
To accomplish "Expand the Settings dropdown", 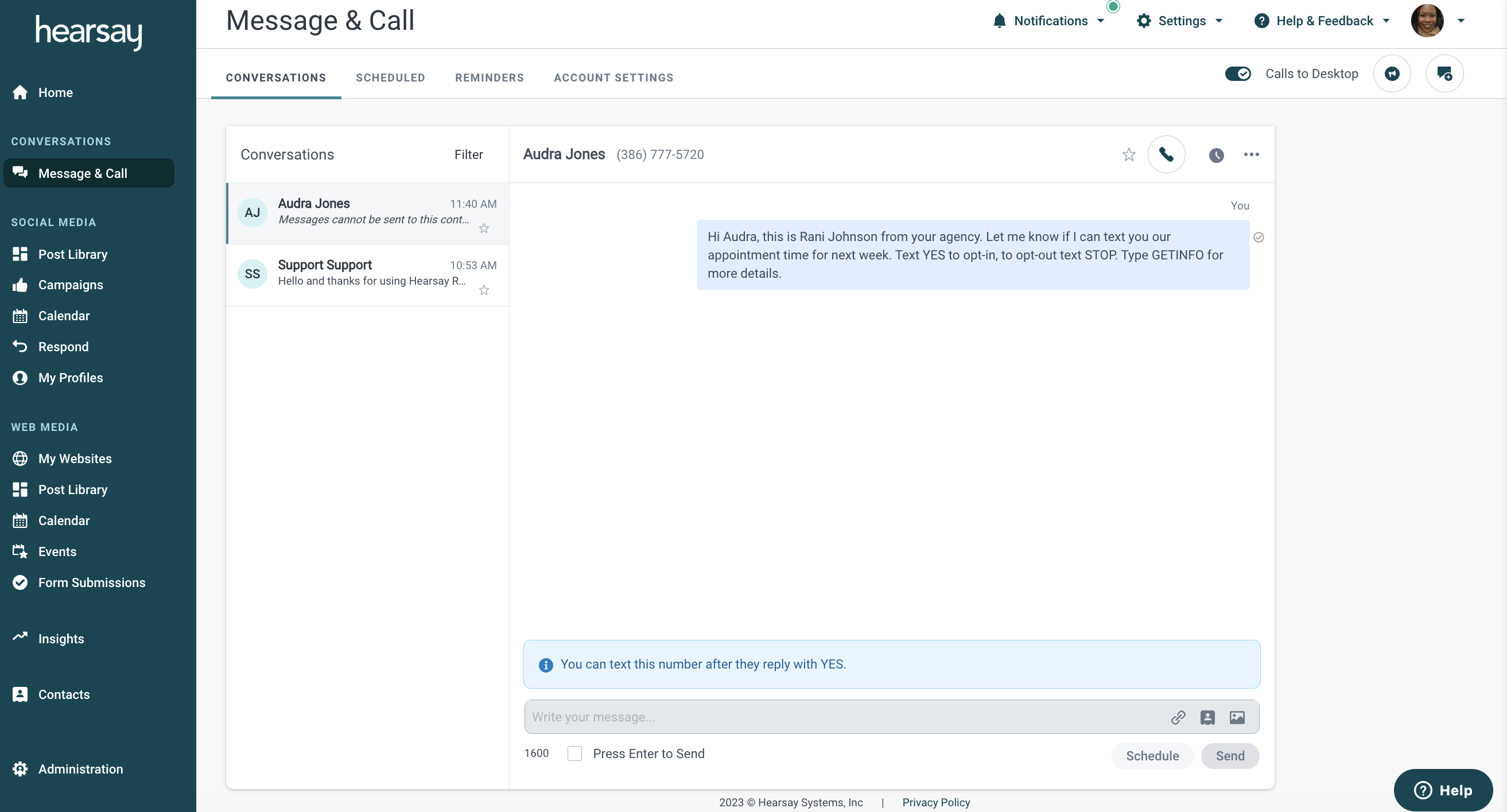I will pos(1179,21).
